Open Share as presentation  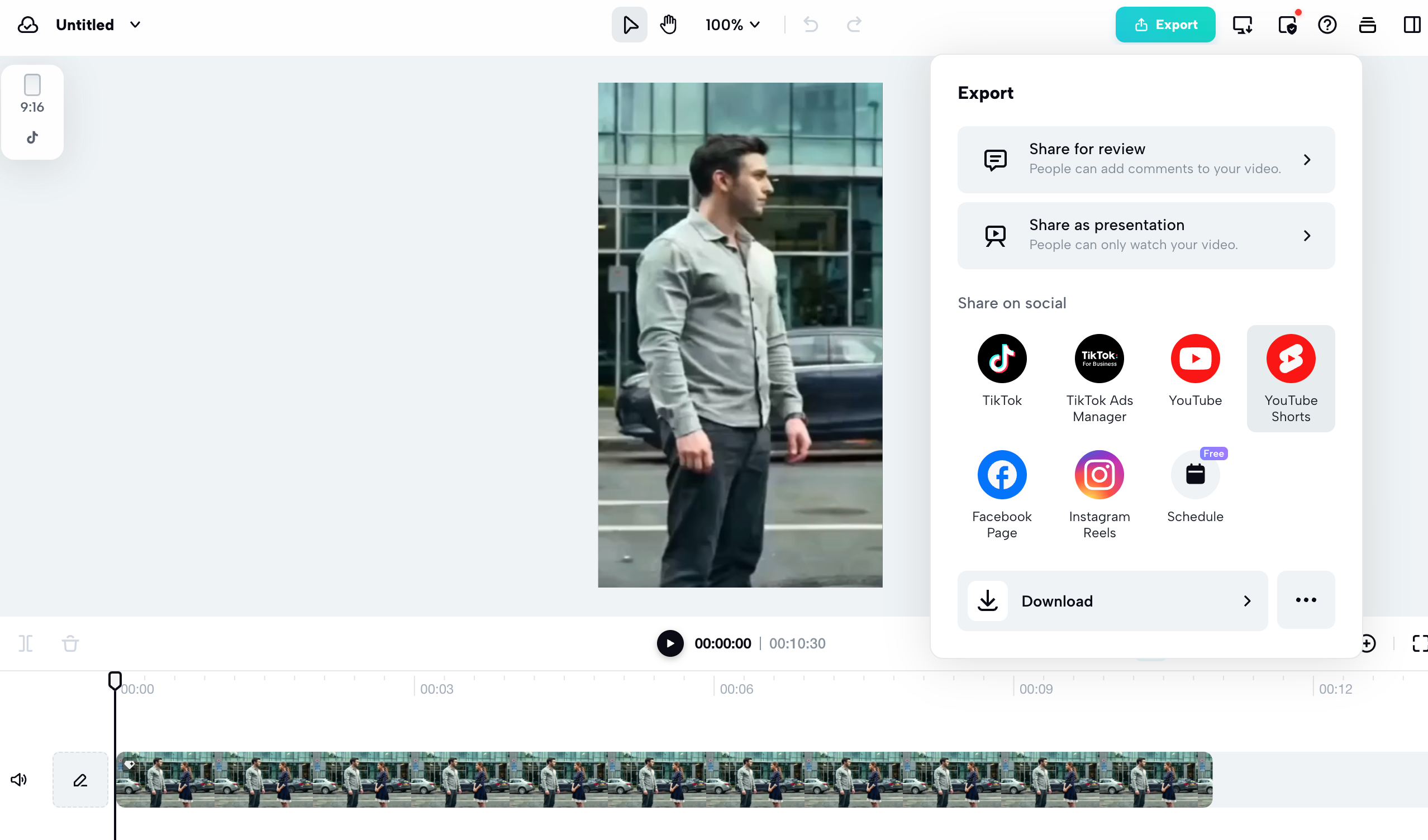(x=1145, y=235)
